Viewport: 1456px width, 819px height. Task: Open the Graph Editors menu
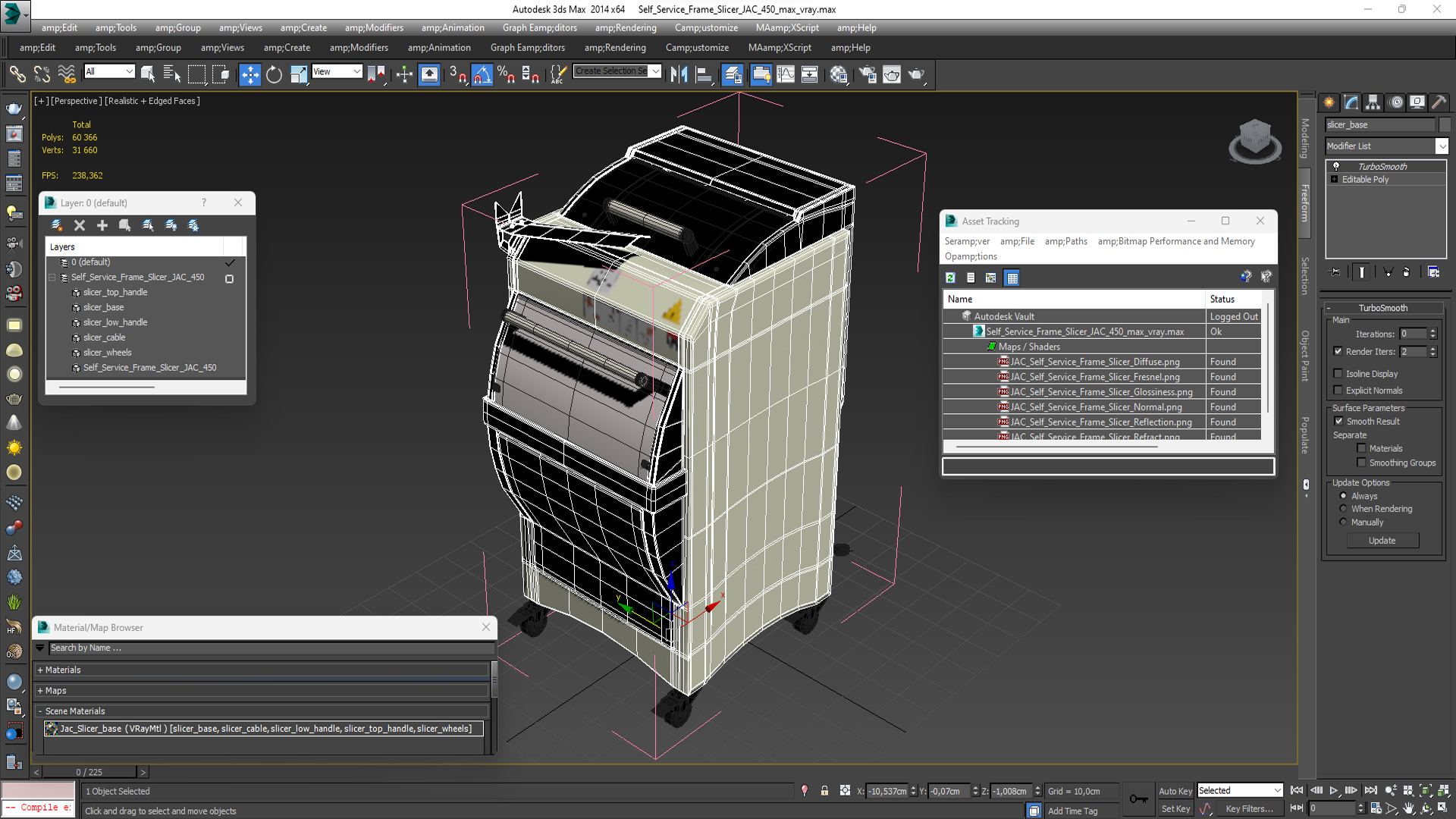click(x=539, y=28)
